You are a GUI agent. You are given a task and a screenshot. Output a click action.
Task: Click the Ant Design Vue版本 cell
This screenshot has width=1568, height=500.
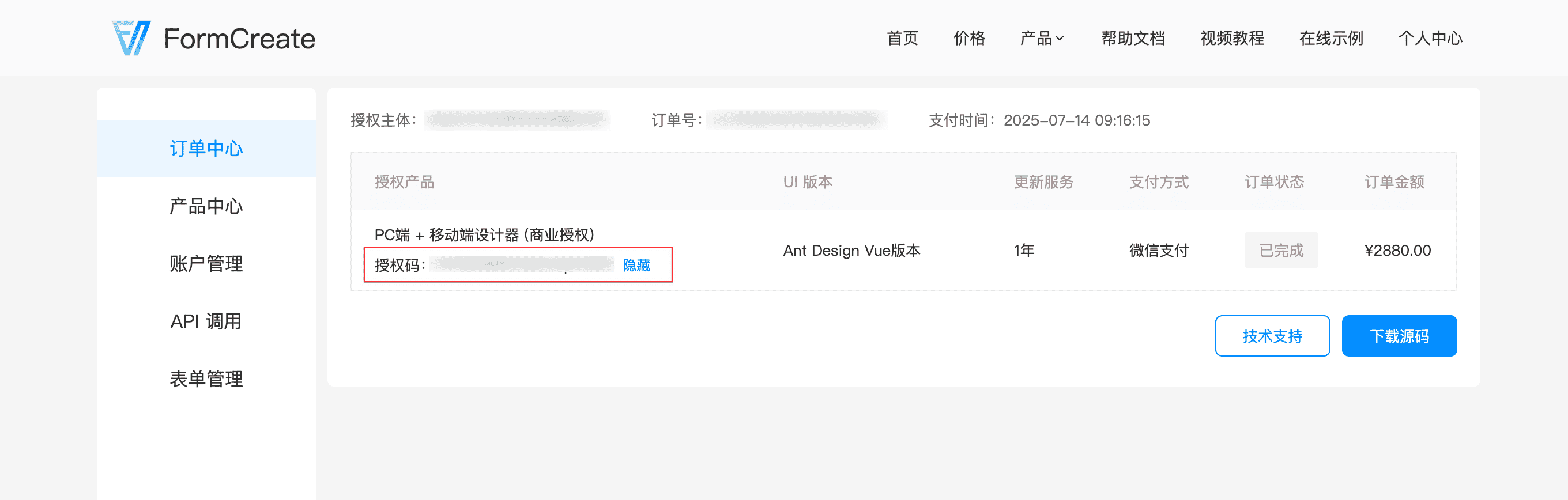click(851, 251)
